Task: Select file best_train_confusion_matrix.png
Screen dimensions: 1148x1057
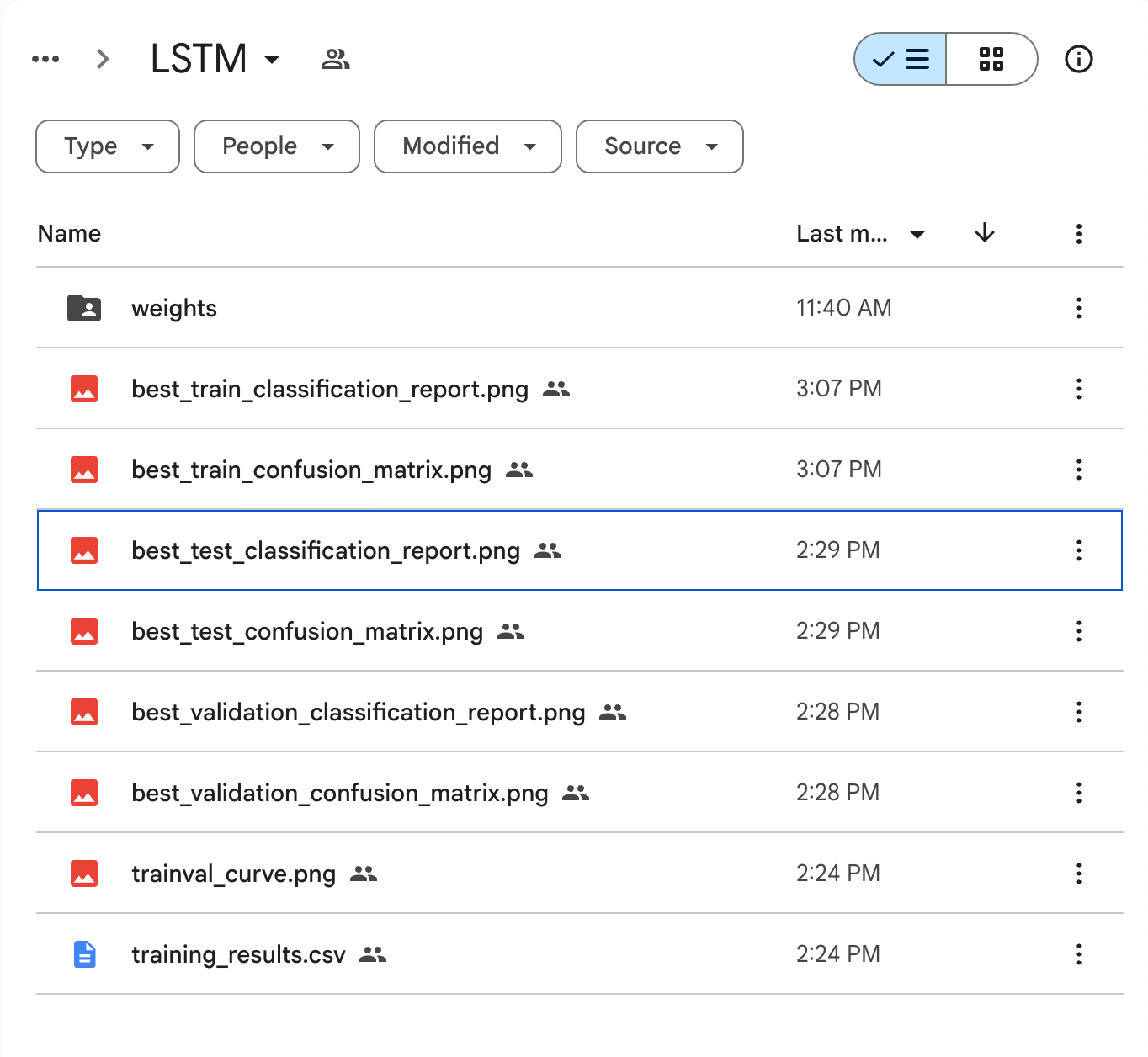Action: coord(311,470)
